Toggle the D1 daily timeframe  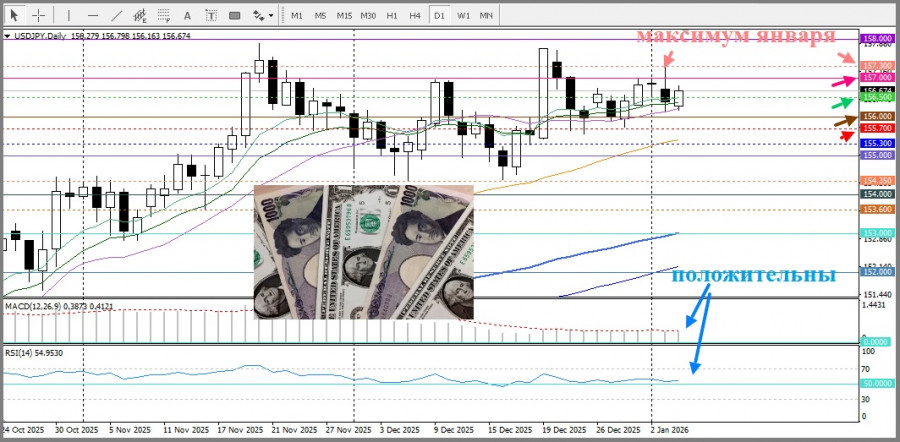[x=439, y=15]
